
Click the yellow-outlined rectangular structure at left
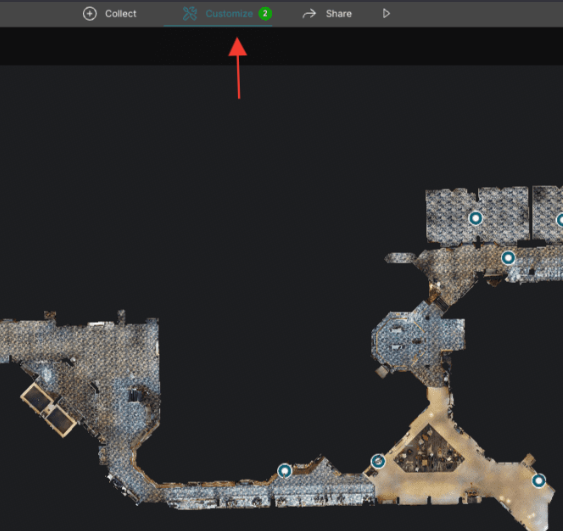coord(48,409)
